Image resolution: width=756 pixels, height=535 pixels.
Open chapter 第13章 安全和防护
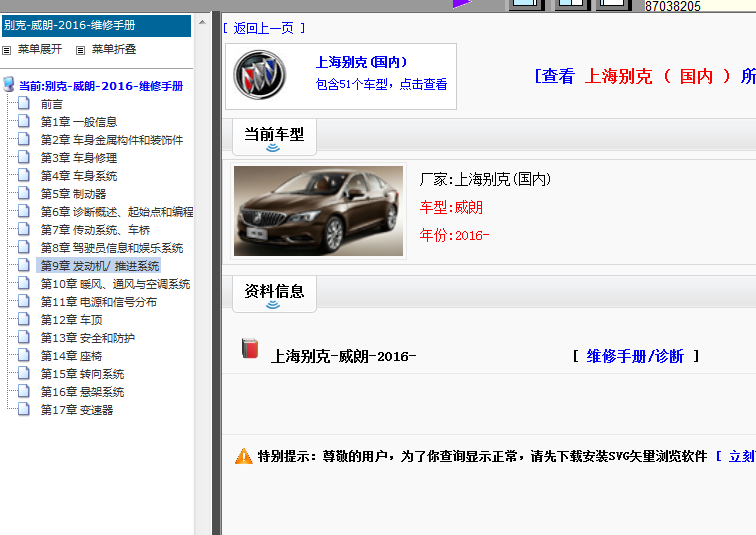pyautogui.click(x=88, y=338)
